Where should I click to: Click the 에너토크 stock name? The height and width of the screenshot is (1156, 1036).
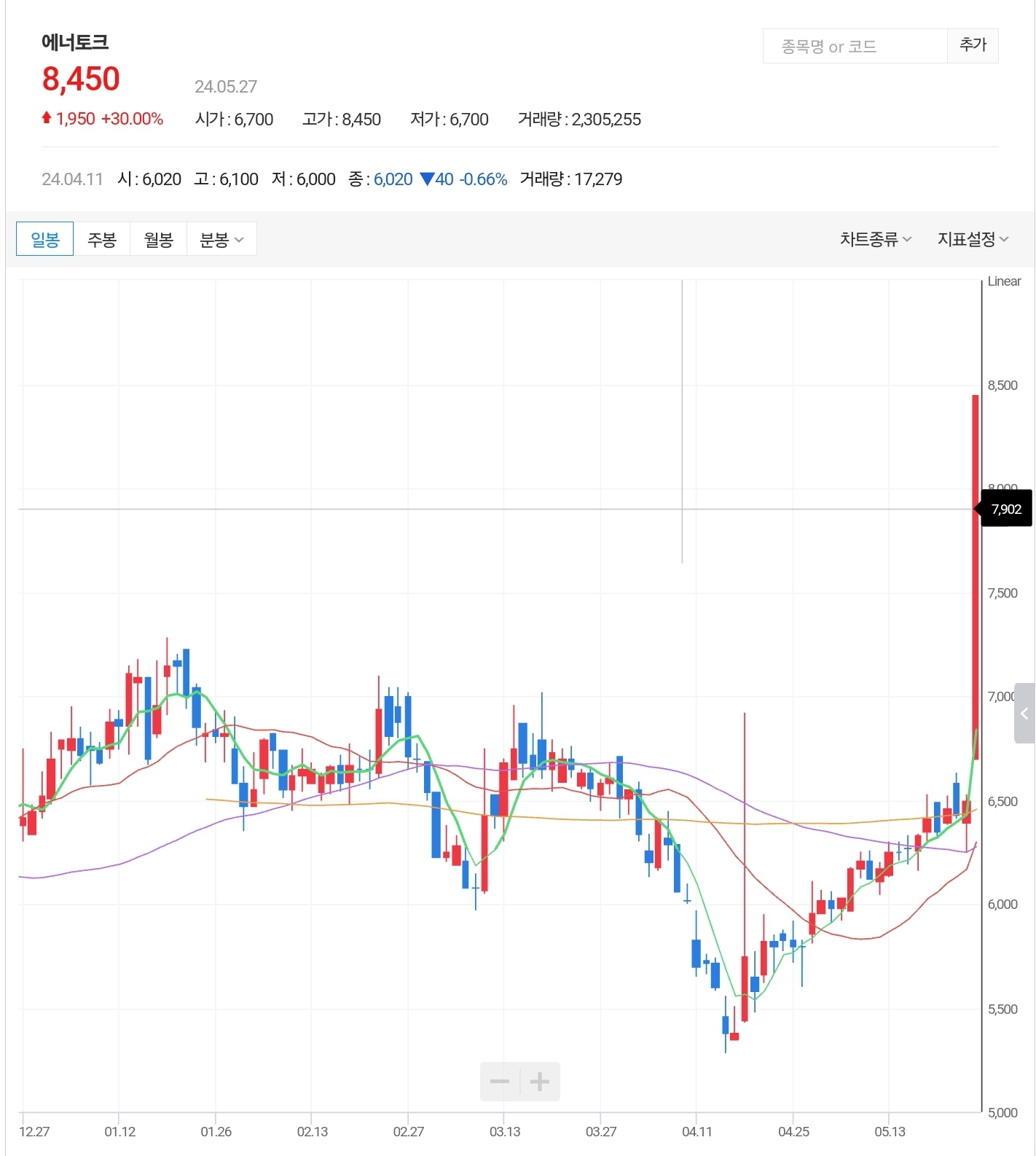click(75, 42)
